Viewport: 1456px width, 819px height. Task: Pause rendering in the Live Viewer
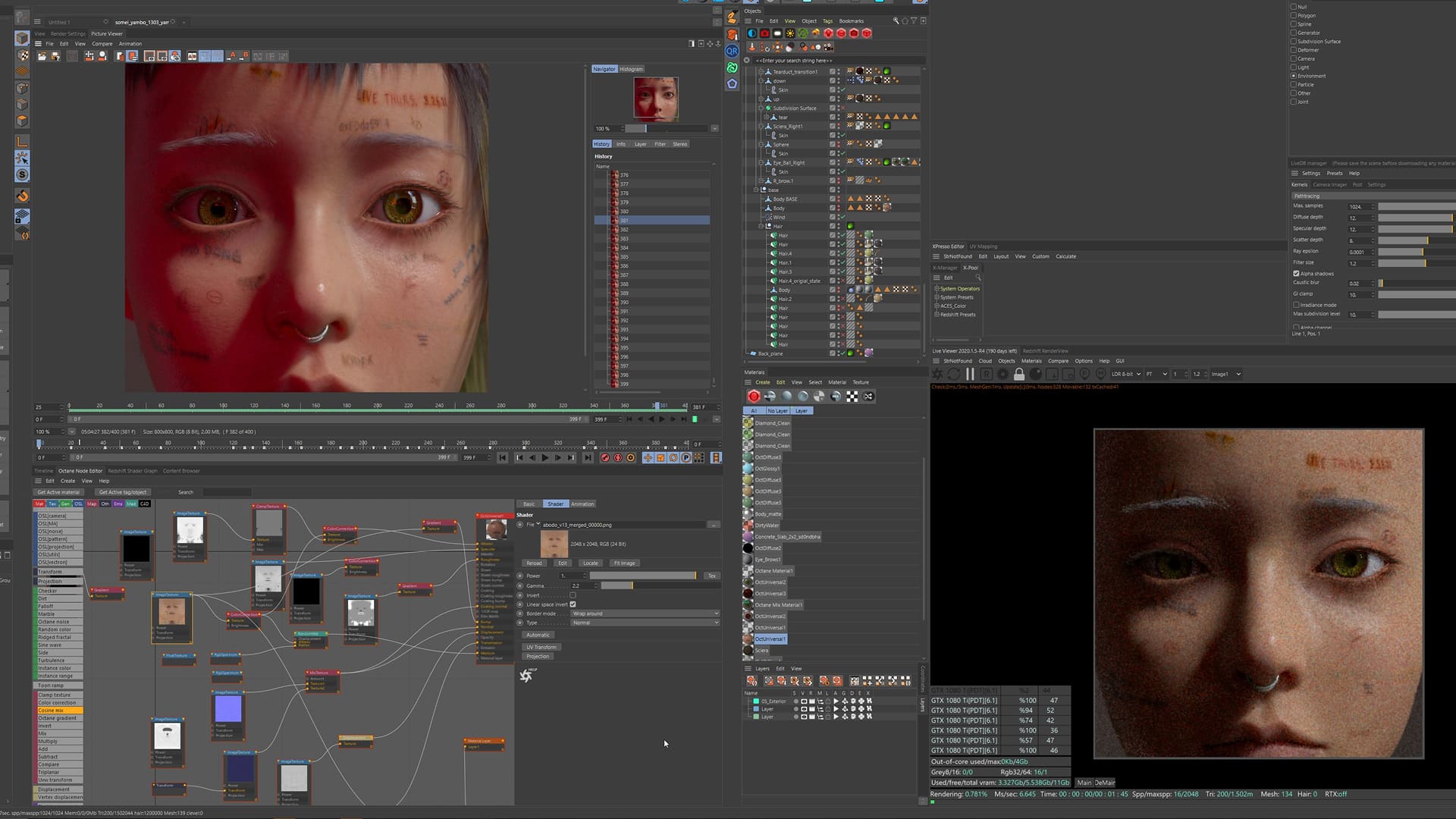point(970,374)
